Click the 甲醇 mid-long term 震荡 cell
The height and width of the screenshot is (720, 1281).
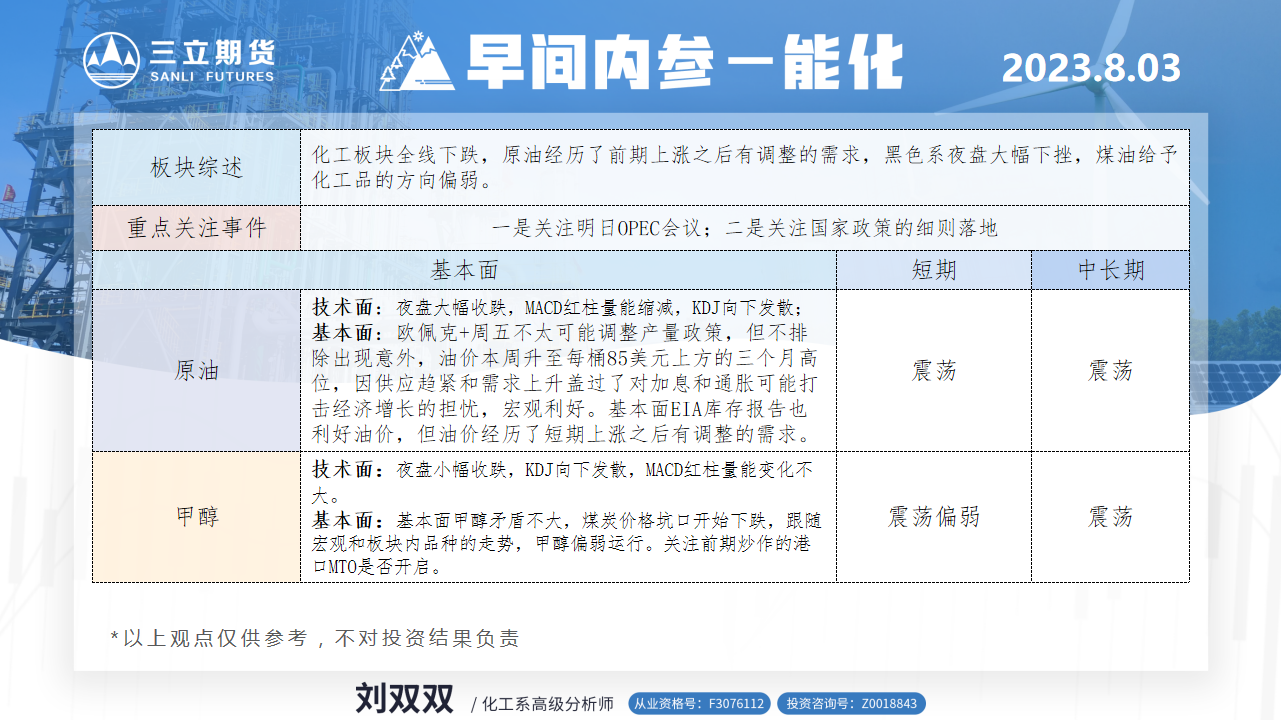click(1110, 517)
